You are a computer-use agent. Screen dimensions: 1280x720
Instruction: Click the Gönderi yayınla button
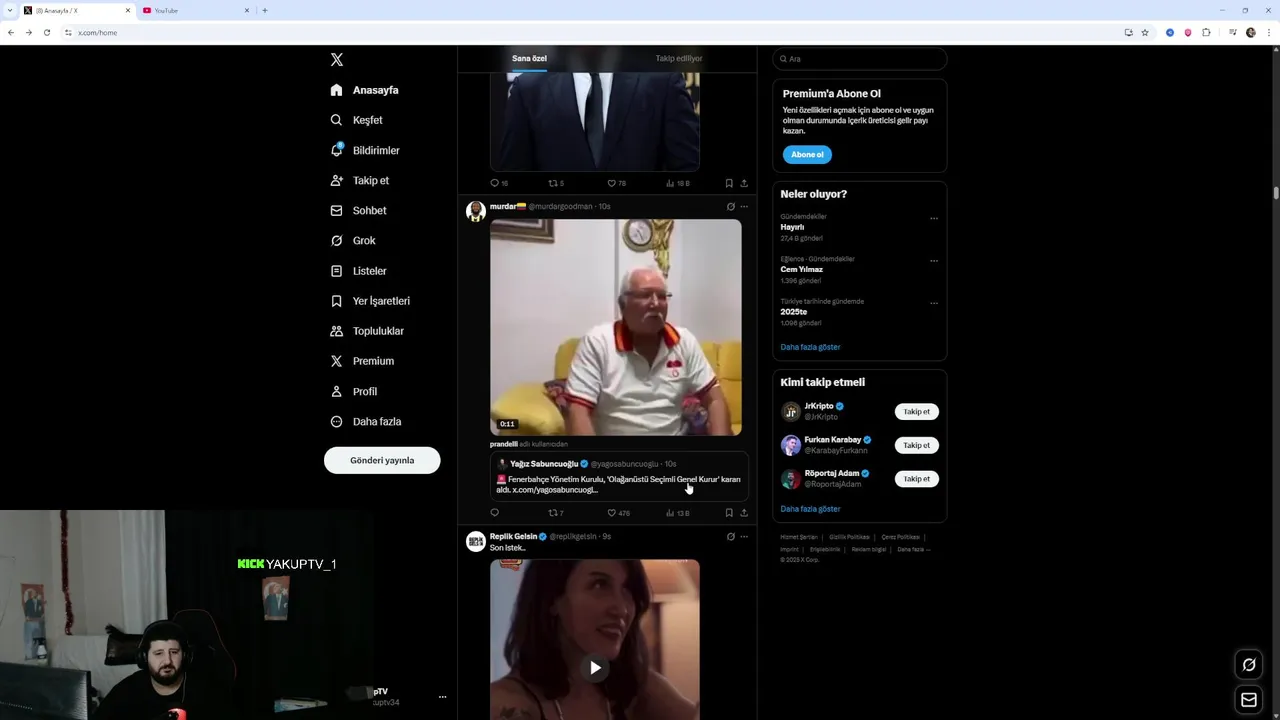[x=382, y=460]
